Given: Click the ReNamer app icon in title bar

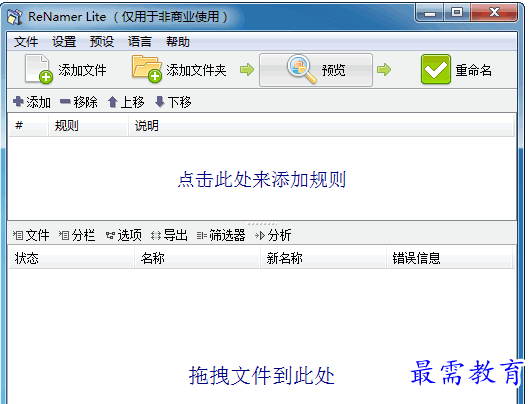Looking at the screenshot, I should [15, 17].
